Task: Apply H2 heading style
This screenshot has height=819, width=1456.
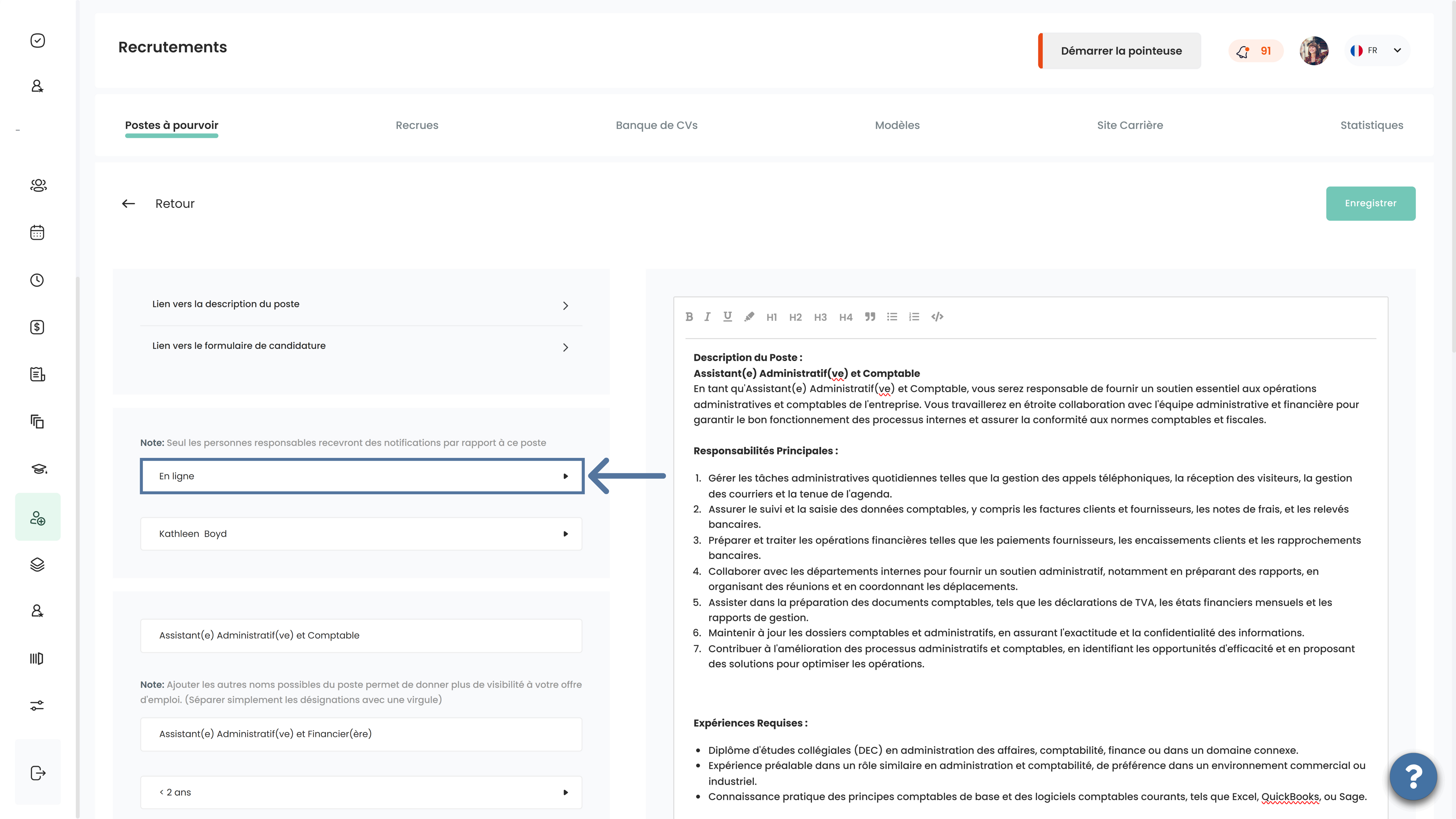Action: [x=795, y=317]
